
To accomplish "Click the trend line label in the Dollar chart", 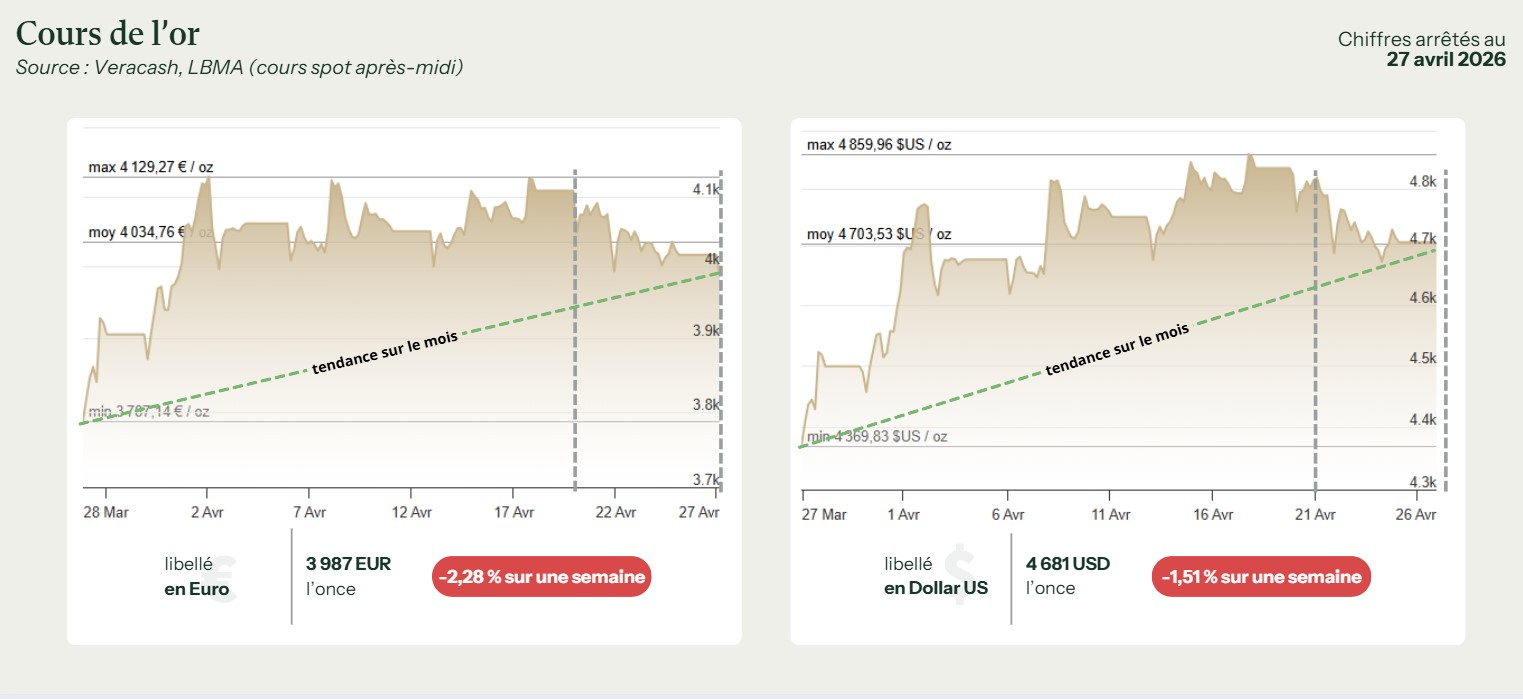I will tap(1117, 350).
